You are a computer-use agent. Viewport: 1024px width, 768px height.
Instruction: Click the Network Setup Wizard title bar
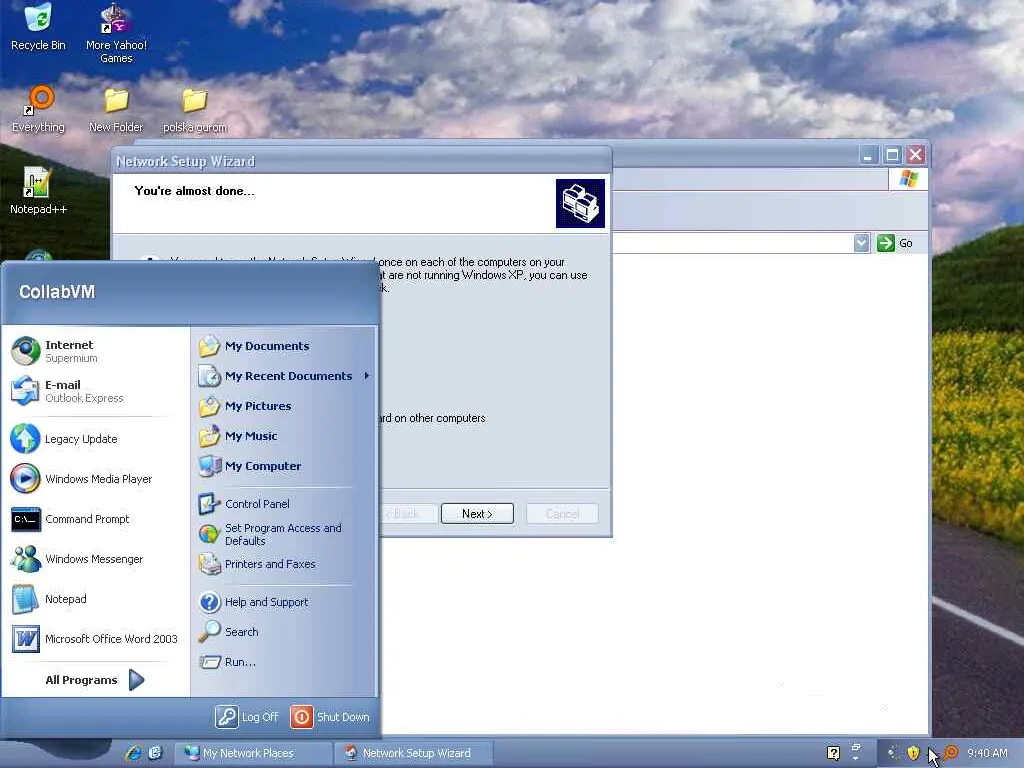click(362, 161)
